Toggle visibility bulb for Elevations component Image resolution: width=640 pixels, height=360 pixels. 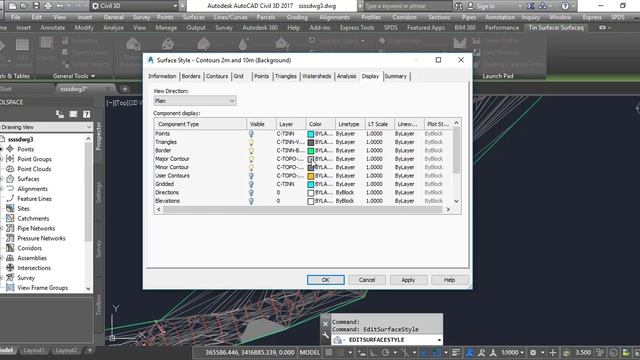pyautogui.click(x=251, y=201)
